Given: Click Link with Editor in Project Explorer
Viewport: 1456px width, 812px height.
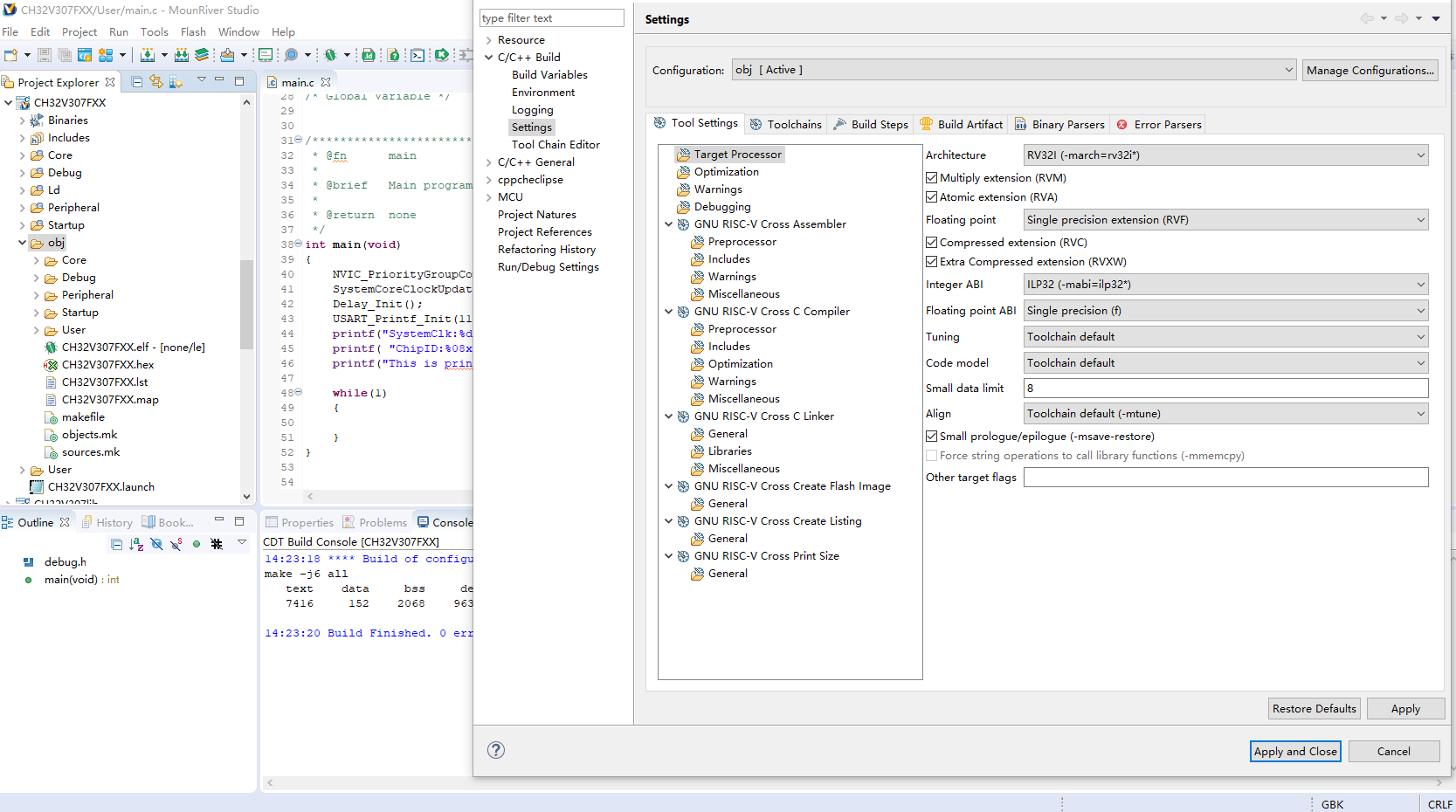Looking at the screenshot, I should [156, 81].
